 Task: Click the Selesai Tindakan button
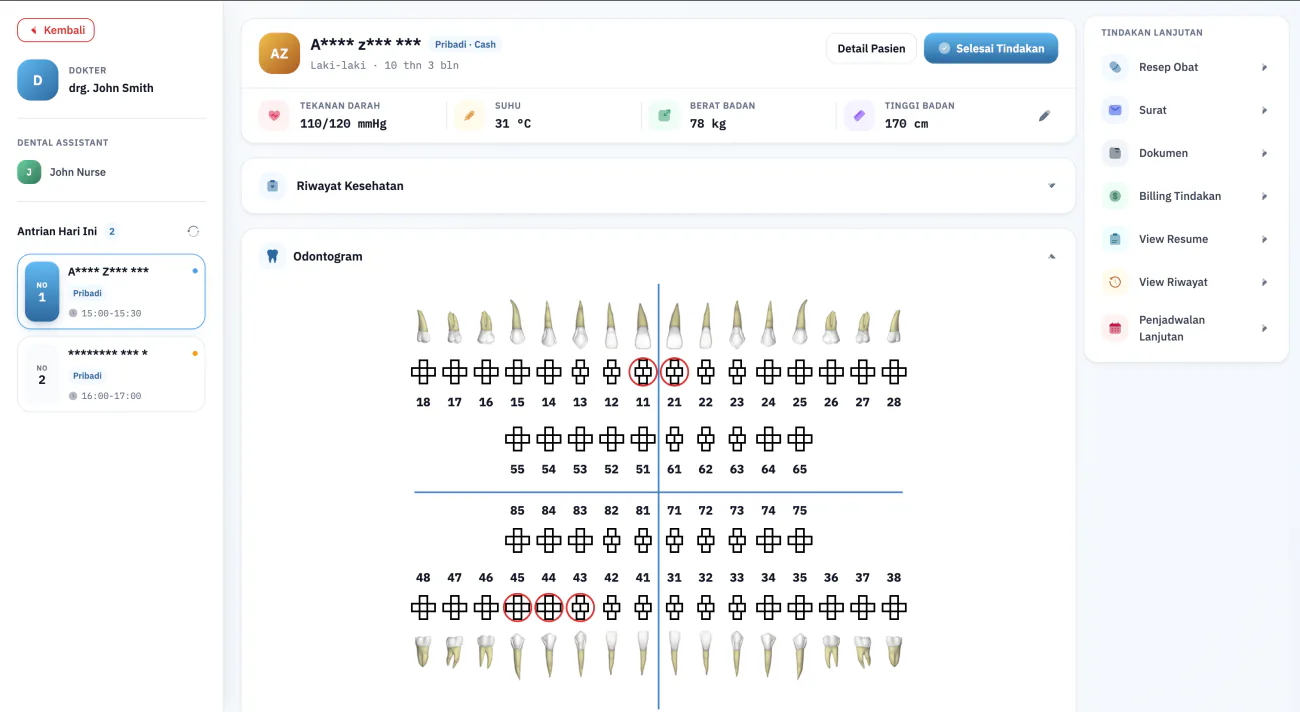tap(991, 48)
